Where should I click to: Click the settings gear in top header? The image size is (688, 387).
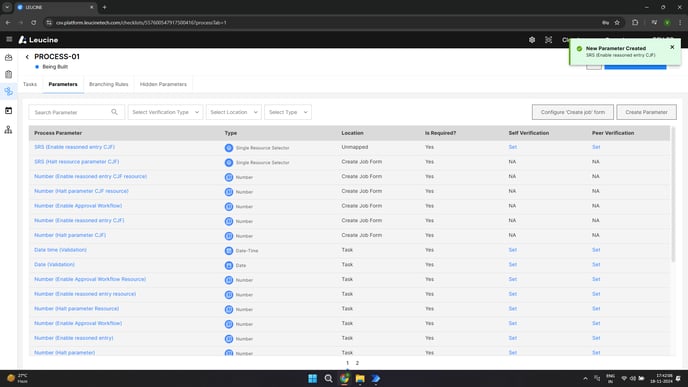coord(532,40)
